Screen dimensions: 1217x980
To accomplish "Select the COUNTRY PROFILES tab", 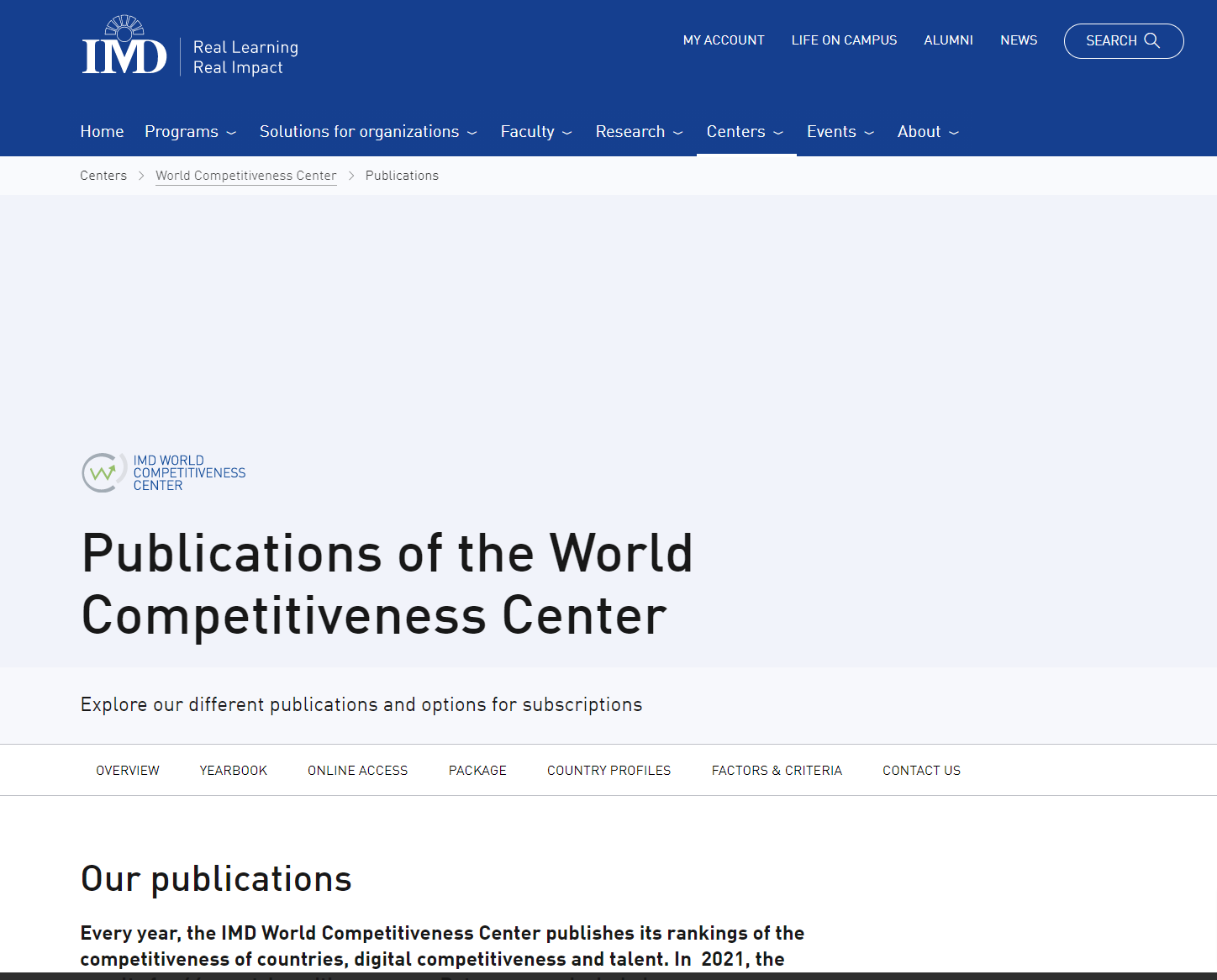I will pyautogui.click(x=609, y=771).
